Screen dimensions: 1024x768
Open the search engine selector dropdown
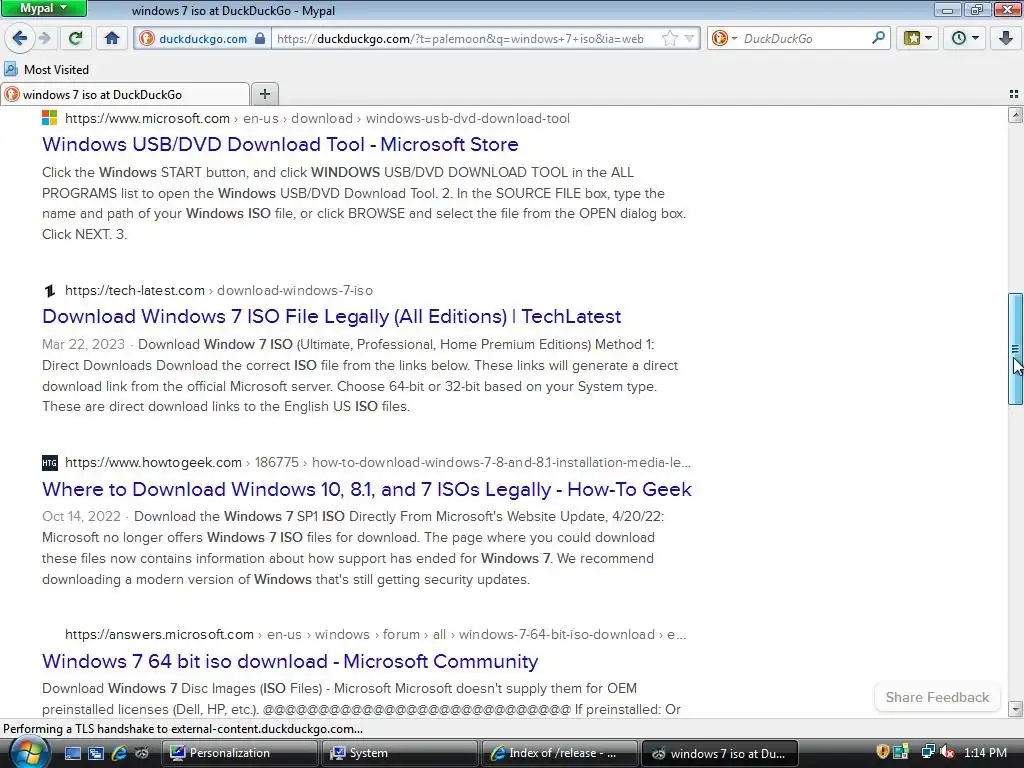(724, 39)
